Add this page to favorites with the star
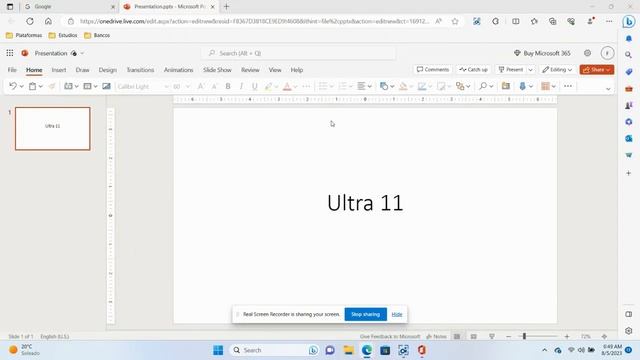 tap(455, 21)
